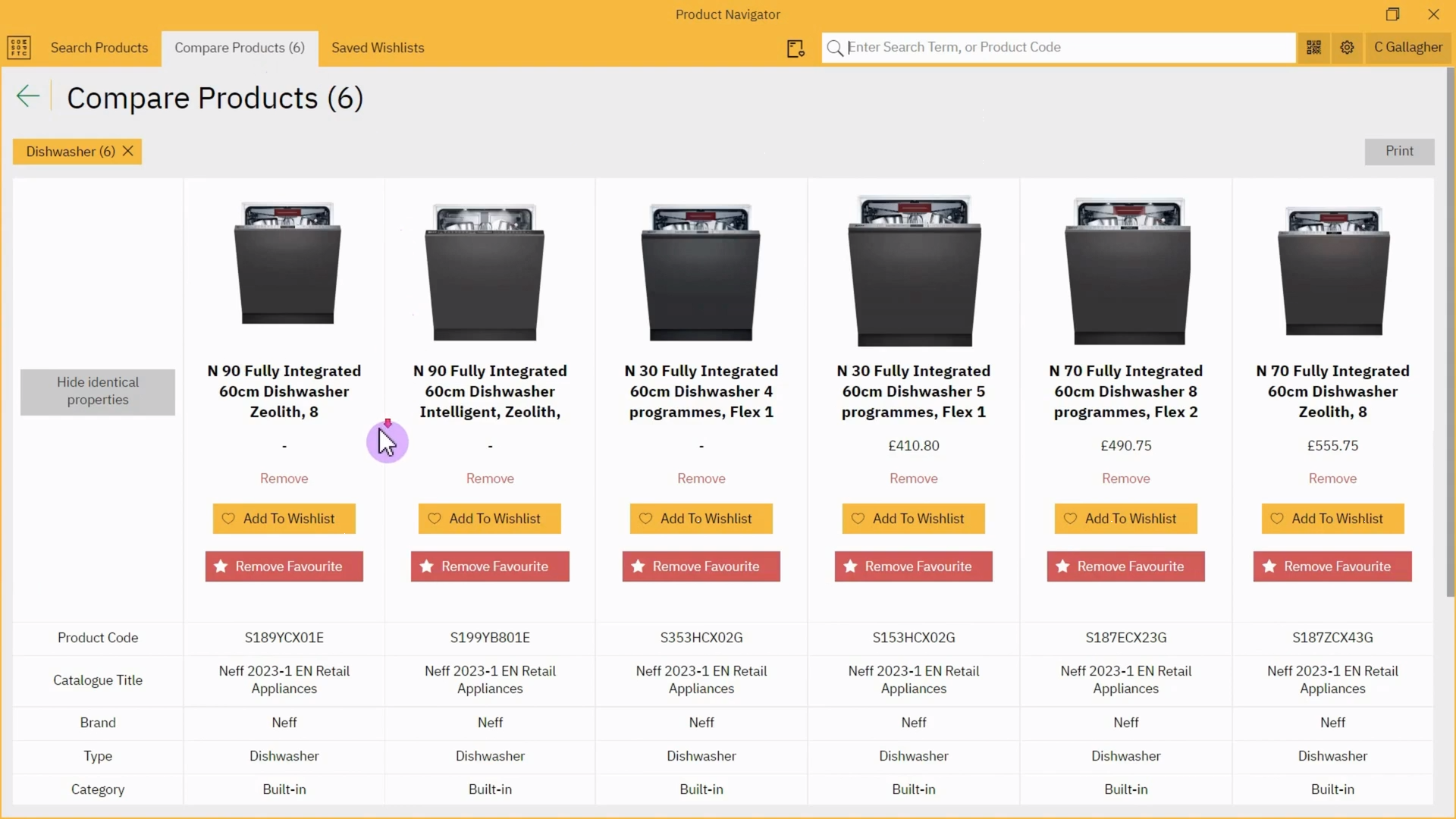1456x819 pixels.
Task: Select product code S187ZCX43G cell
Action: [1332, 638]
